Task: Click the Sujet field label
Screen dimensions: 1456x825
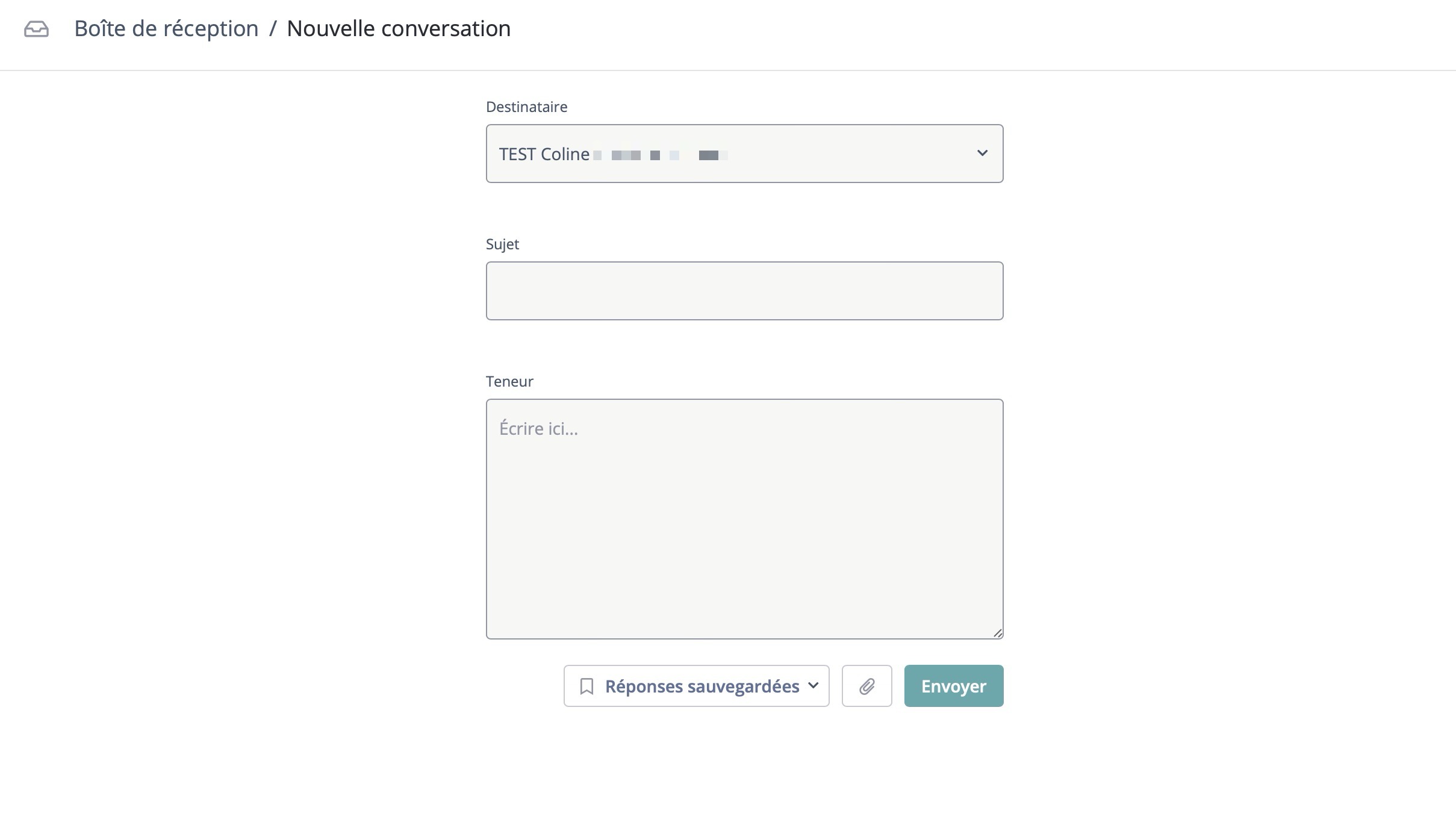Action: (x=502, y=244)
